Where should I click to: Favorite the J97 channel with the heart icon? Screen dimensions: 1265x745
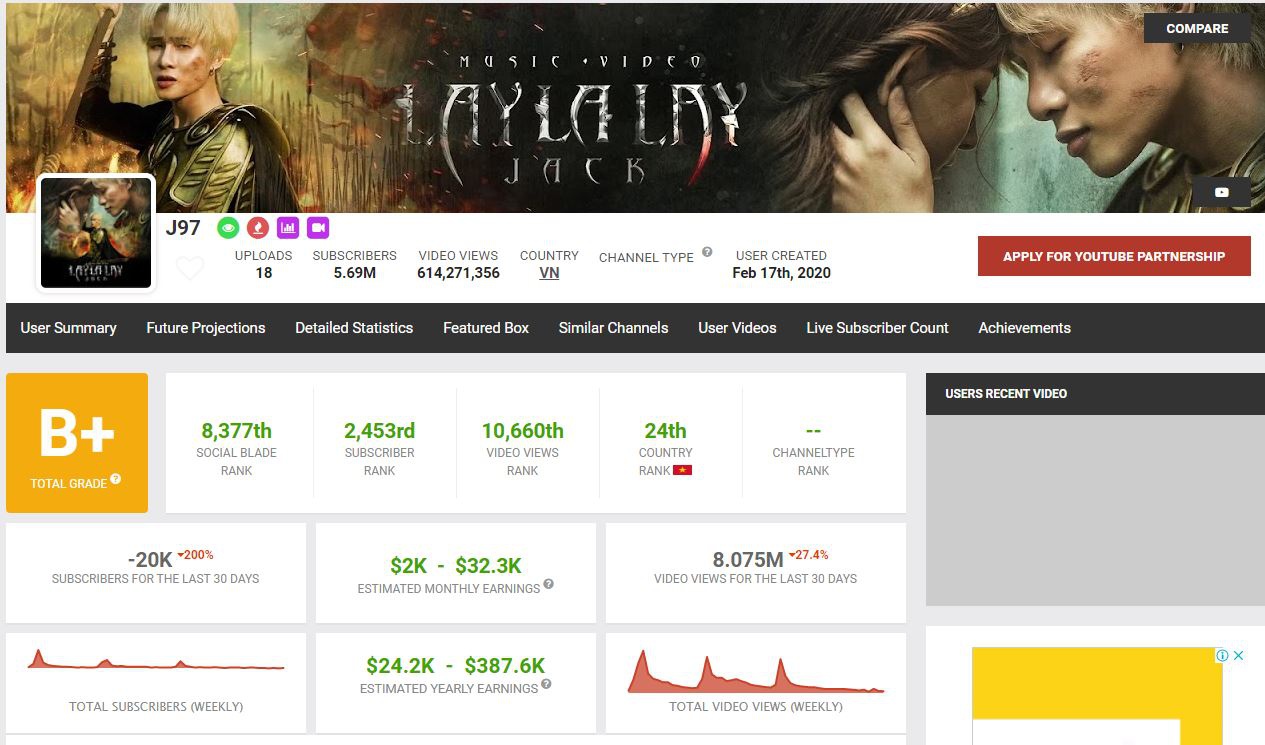click(x=190, y=268)
